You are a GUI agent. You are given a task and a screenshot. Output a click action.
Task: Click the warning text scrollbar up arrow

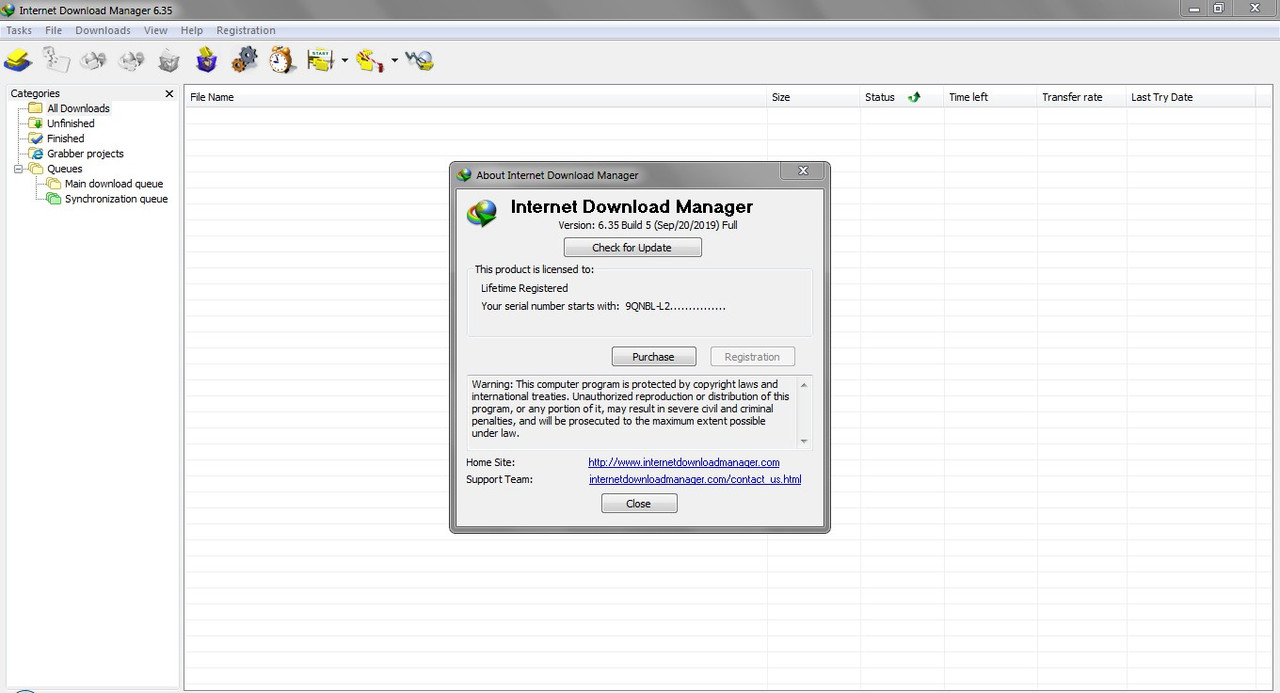804,384
